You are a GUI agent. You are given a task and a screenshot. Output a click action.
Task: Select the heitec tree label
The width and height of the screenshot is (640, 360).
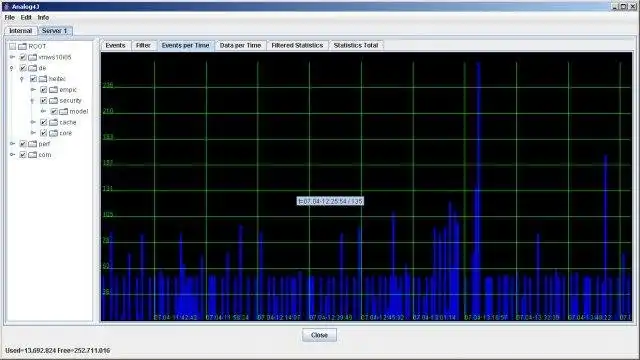point(57,79)
